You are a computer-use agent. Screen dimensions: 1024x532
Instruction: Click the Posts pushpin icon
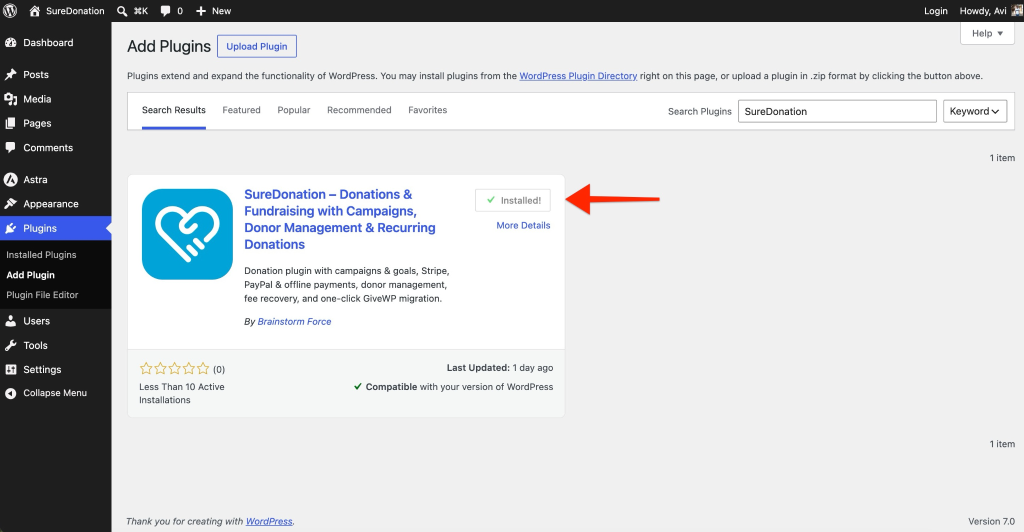click(10, 74)
